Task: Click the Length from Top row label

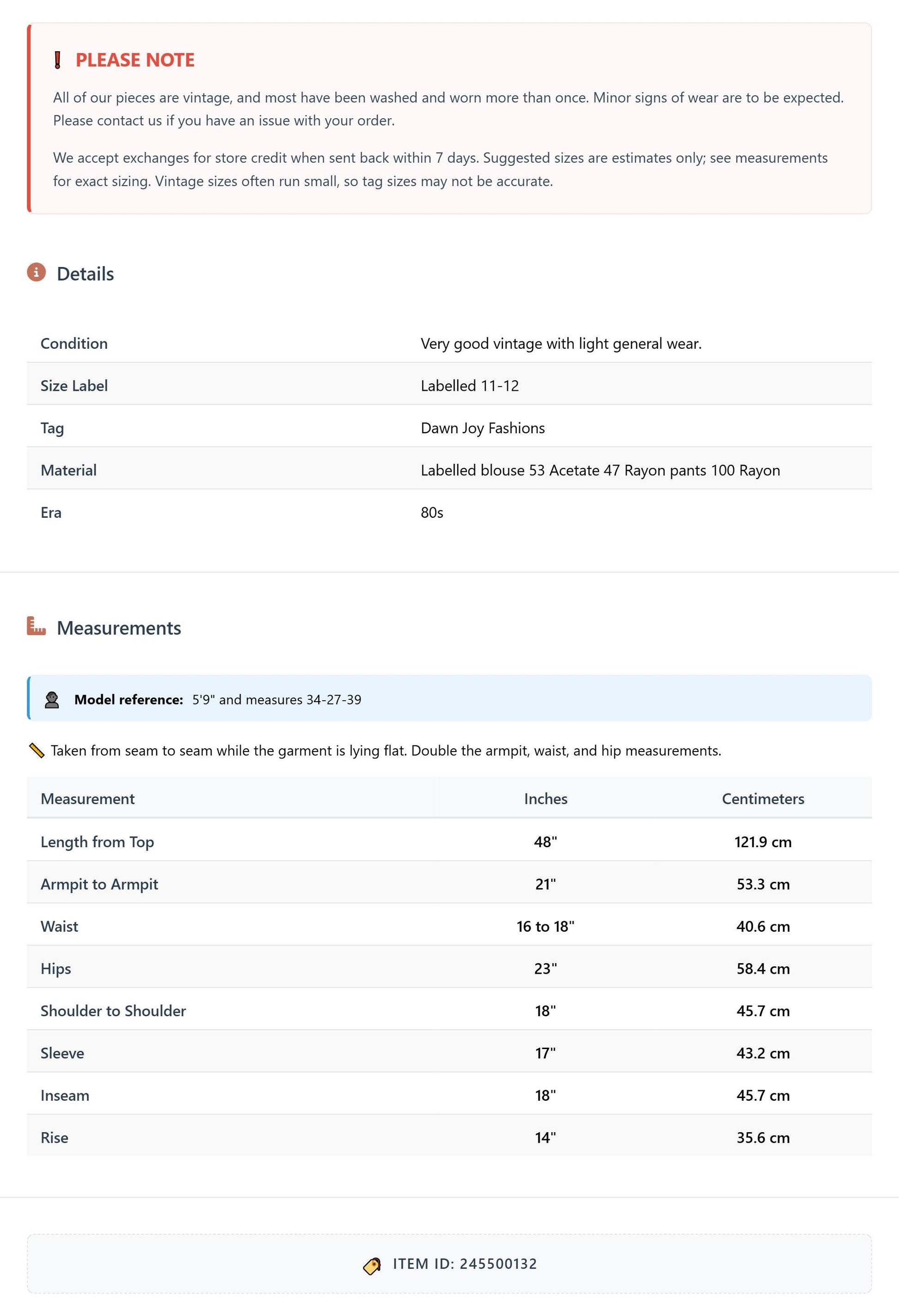Action: point(97,842)
